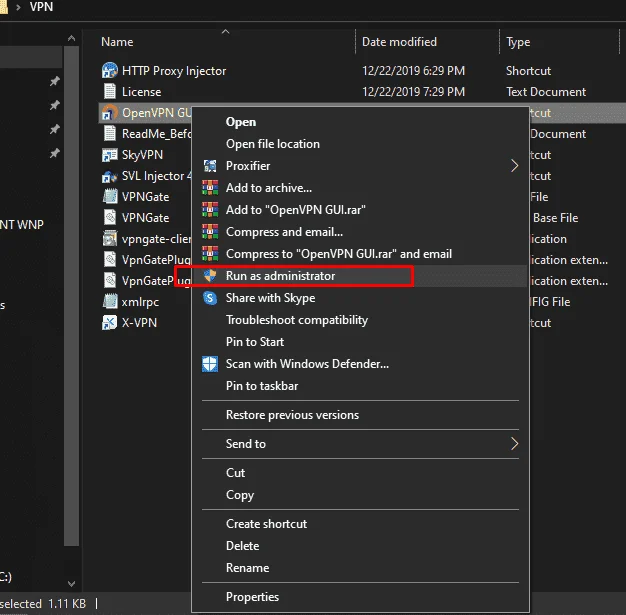This screenshot has width=626, height=615.
Task: Expand the Proxifier submenu arrow
Action: [x=515, y=166]
